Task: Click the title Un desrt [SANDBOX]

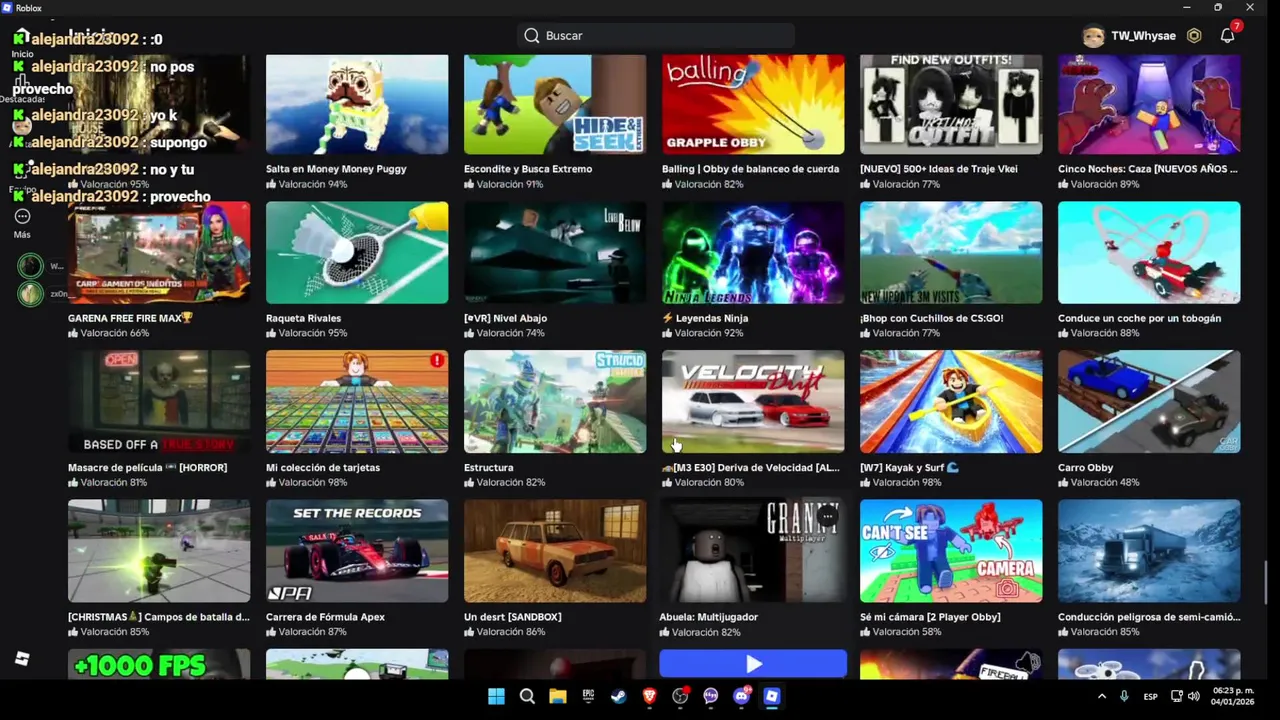Action: (x=512, y=617)
